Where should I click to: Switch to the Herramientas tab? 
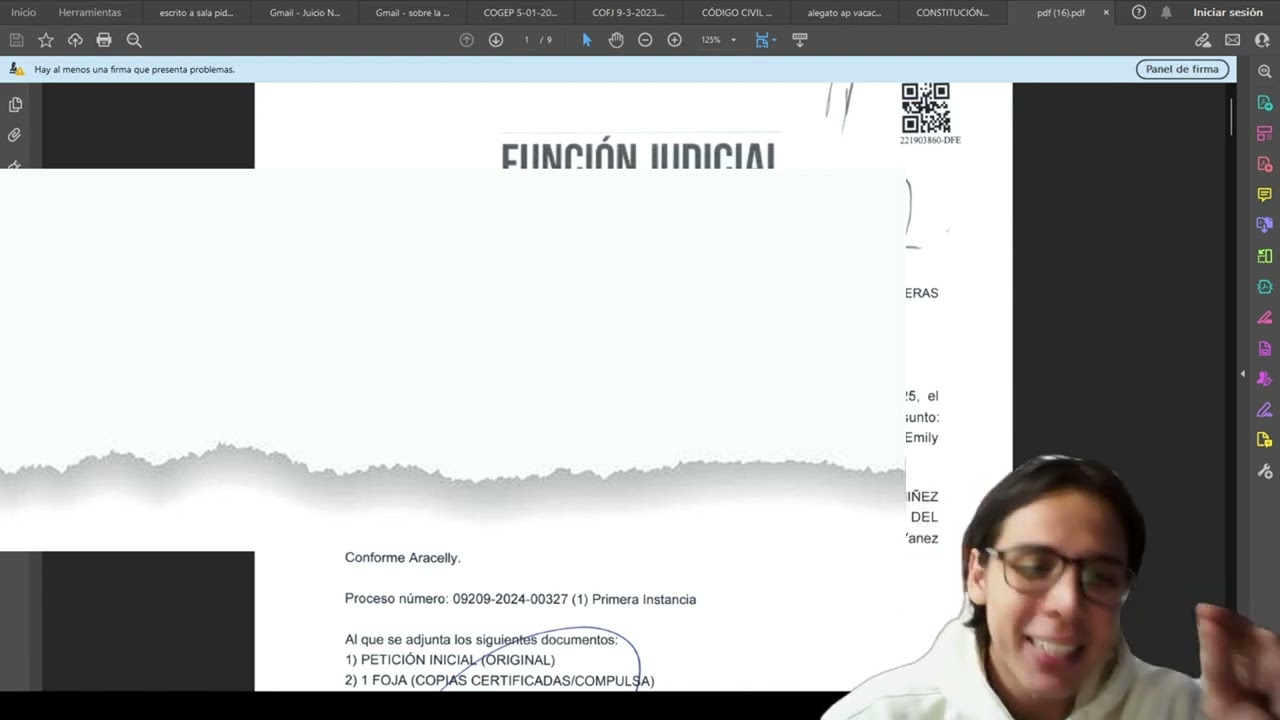[90, 12]
